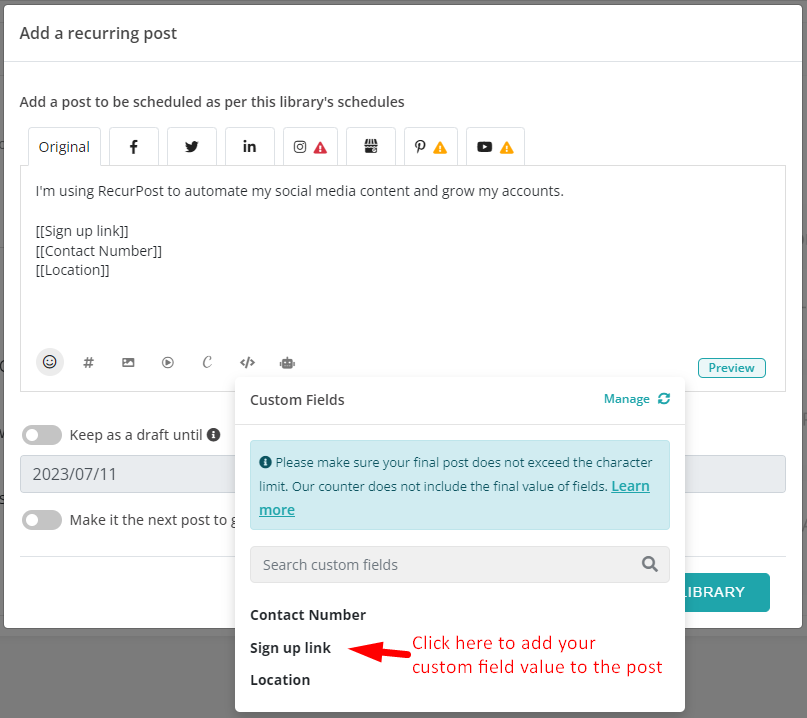The height and width of the screenshot is (718, 807).
Task: Choose Sign up link custom field
Action: [290, 648]
